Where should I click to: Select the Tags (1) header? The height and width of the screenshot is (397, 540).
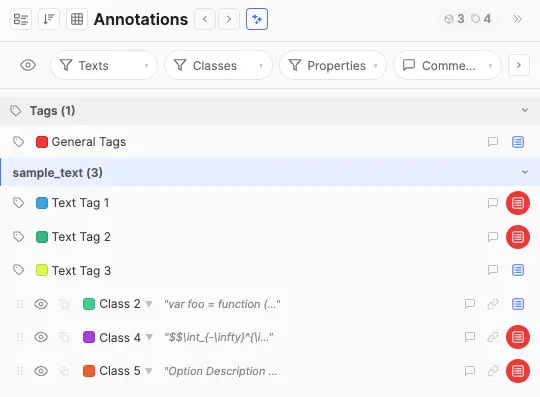point(270,111)
